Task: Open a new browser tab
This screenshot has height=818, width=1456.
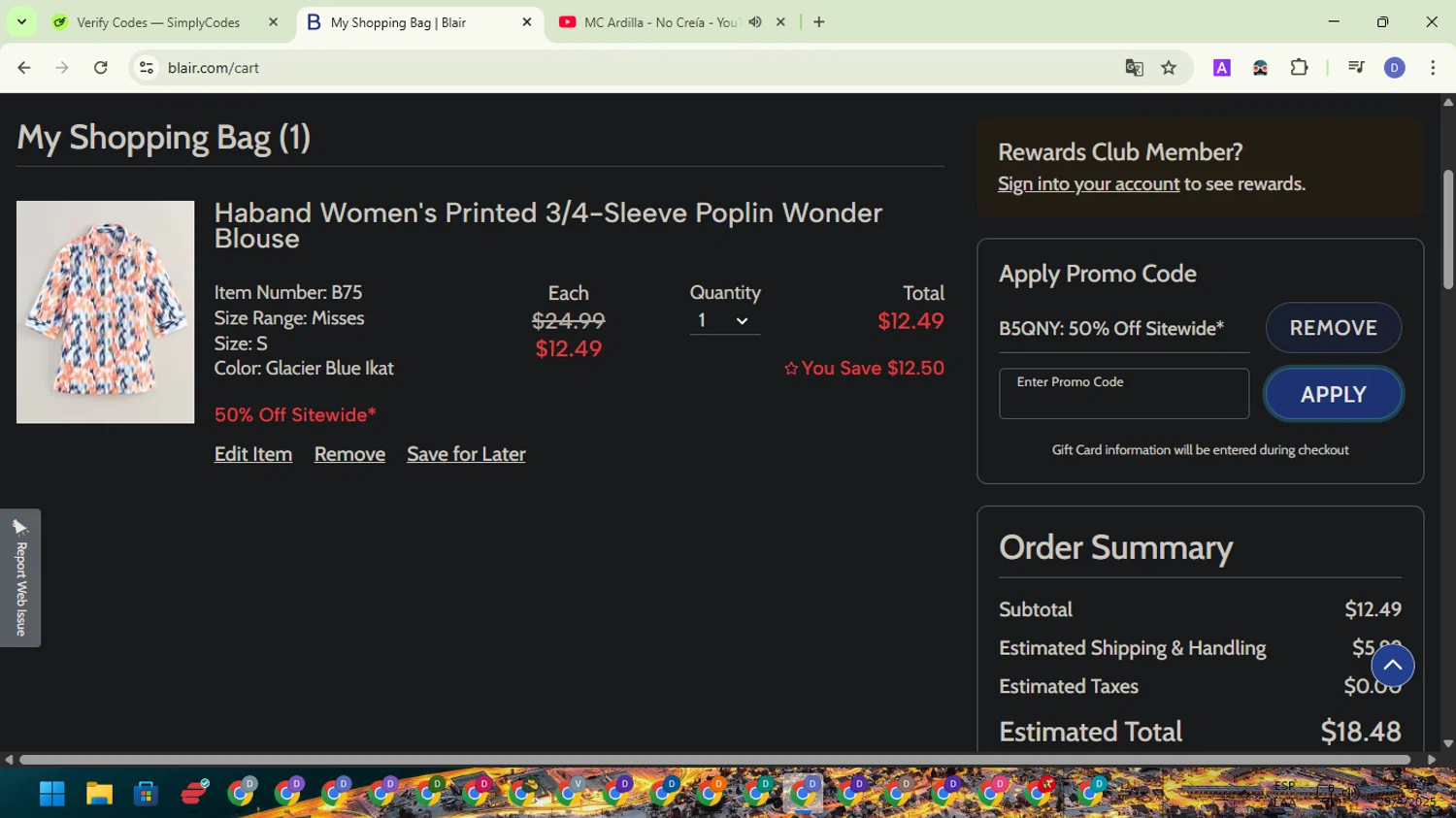Action: click(819, 21)
